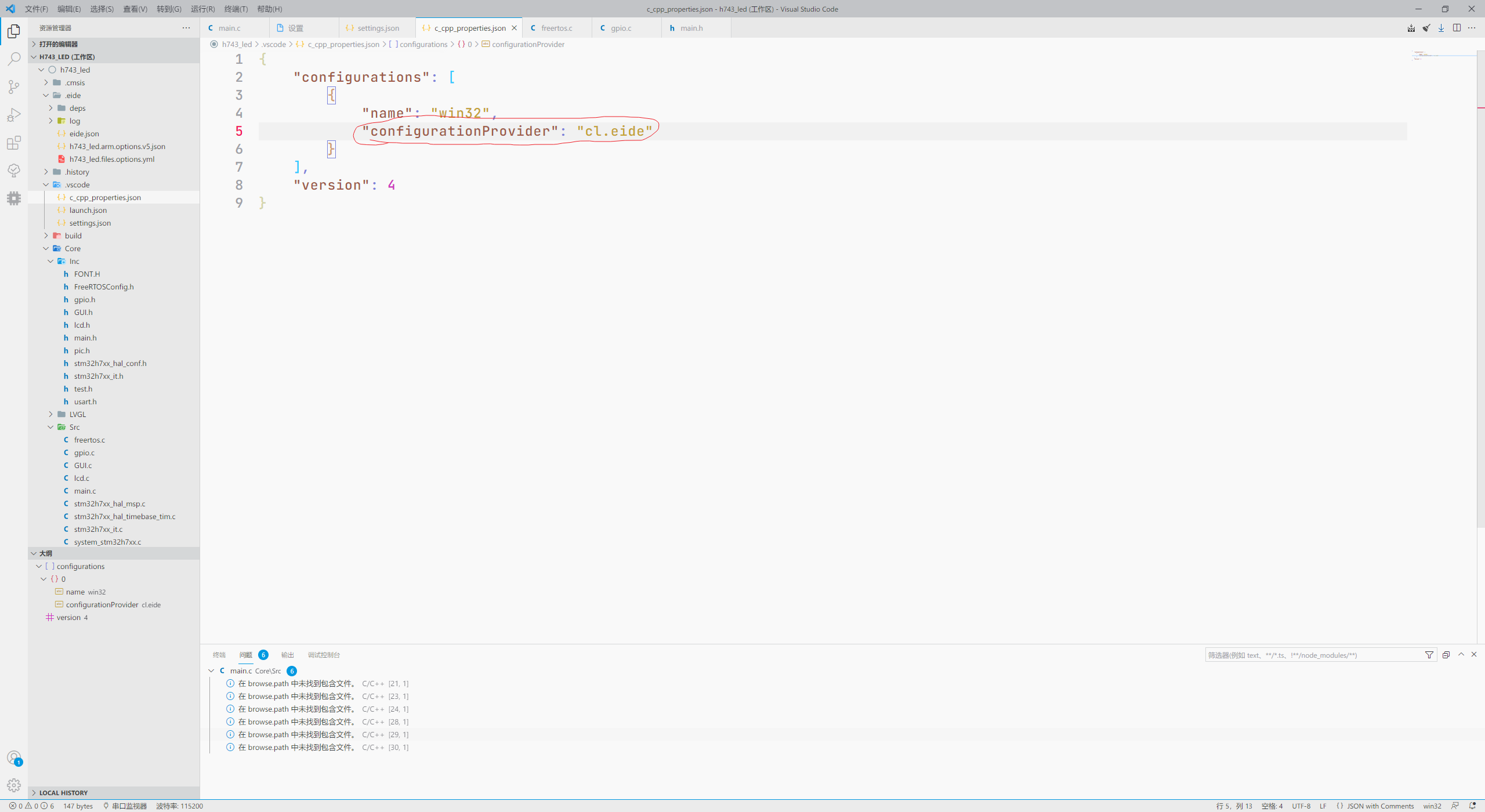Click the Clean brush icon in the editor toolbar
1485x812 pixels.
pos(1426,27)
